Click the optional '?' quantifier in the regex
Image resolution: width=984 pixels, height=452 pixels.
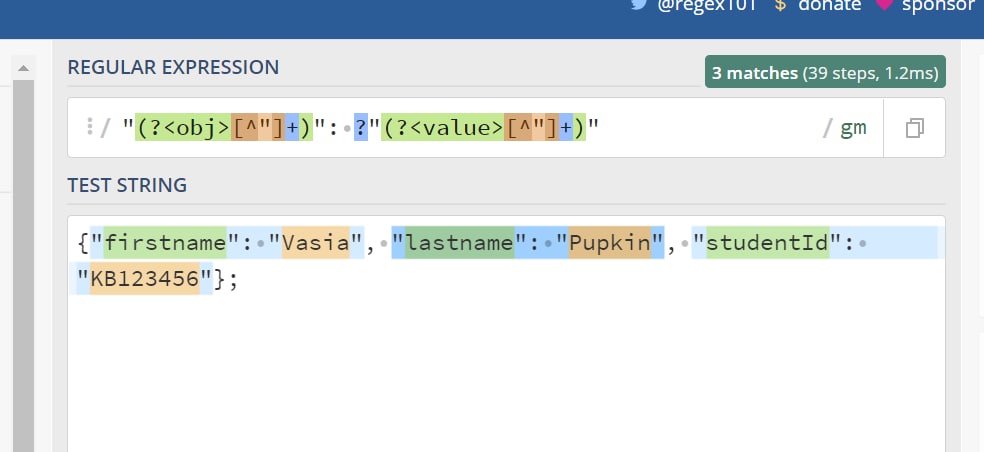361,128
